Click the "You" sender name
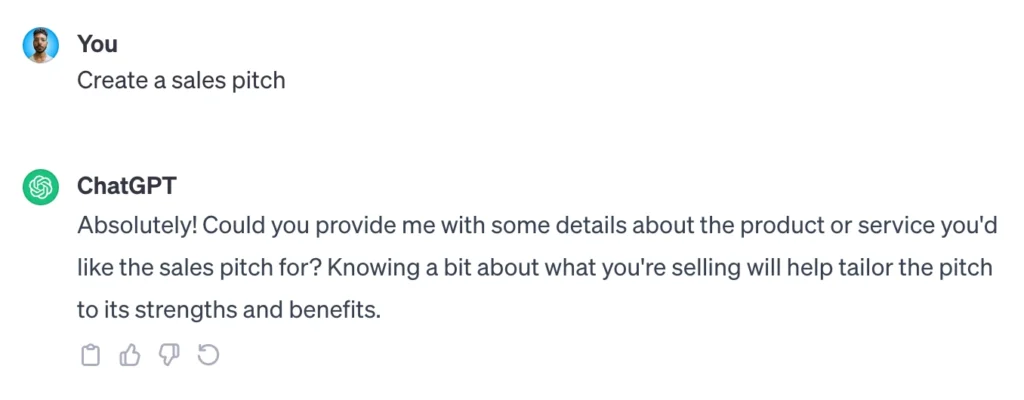 click(x=97, y=44)
